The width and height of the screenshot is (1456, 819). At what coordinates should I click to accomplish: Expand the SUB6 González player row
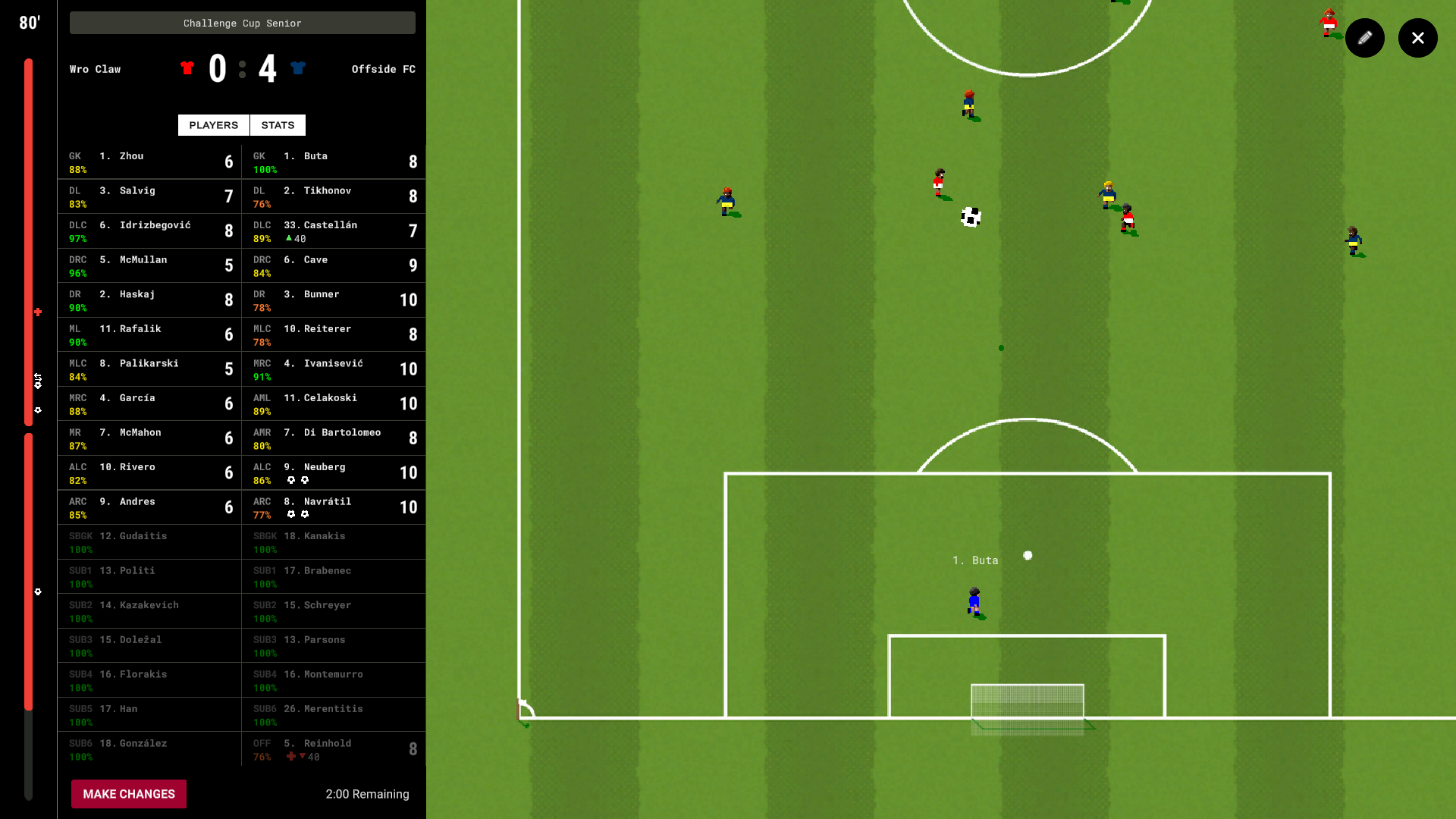tap(149, 749)
